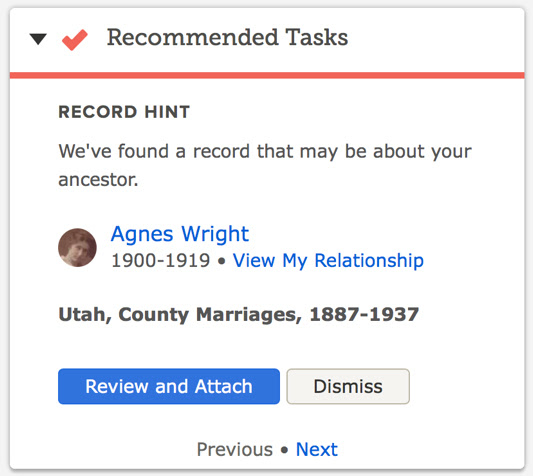The height and width of the screenshot is (476, 533).
Task: Click the bullet before View My Relationship
Action: click(221, 261)
